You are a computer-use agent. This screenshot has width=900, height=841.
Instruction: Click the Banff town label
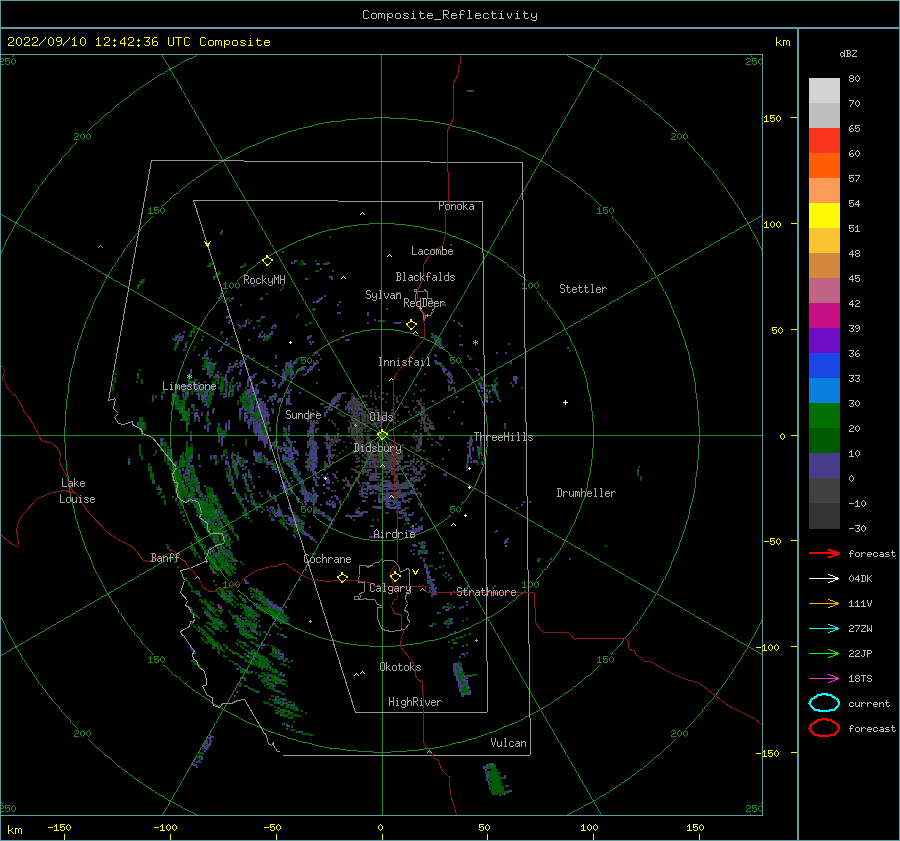[165, 557]
